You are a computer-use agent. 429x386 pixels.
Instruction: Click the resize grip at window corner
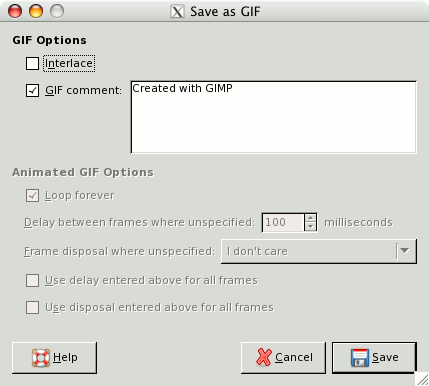(x=422, y=379)
